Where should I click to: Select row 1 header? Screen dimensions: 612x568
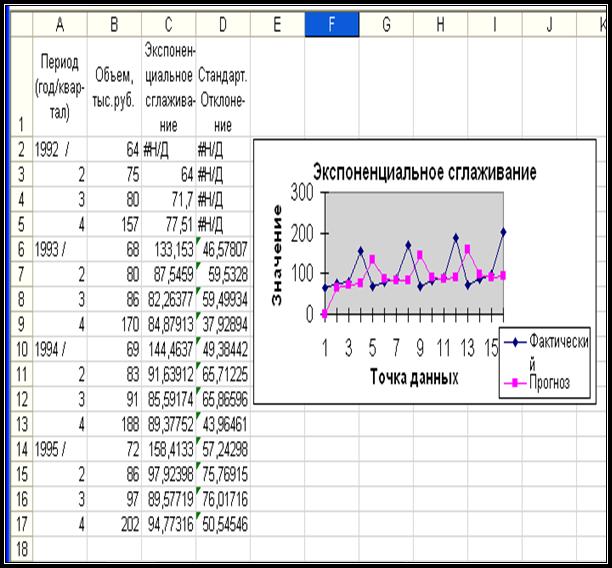tap(21, 87)
